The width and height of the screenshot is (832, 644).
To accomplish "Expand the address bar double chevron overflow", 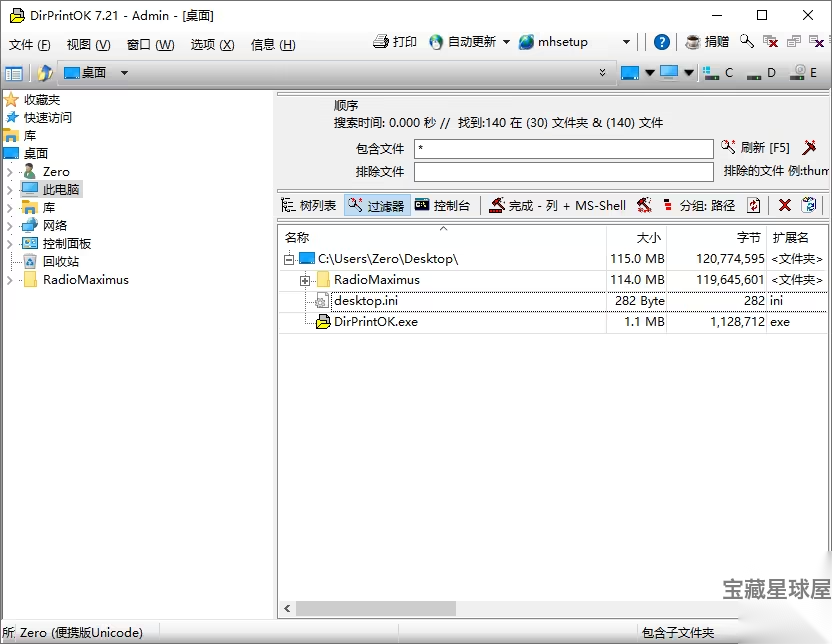I will [602, 73].
